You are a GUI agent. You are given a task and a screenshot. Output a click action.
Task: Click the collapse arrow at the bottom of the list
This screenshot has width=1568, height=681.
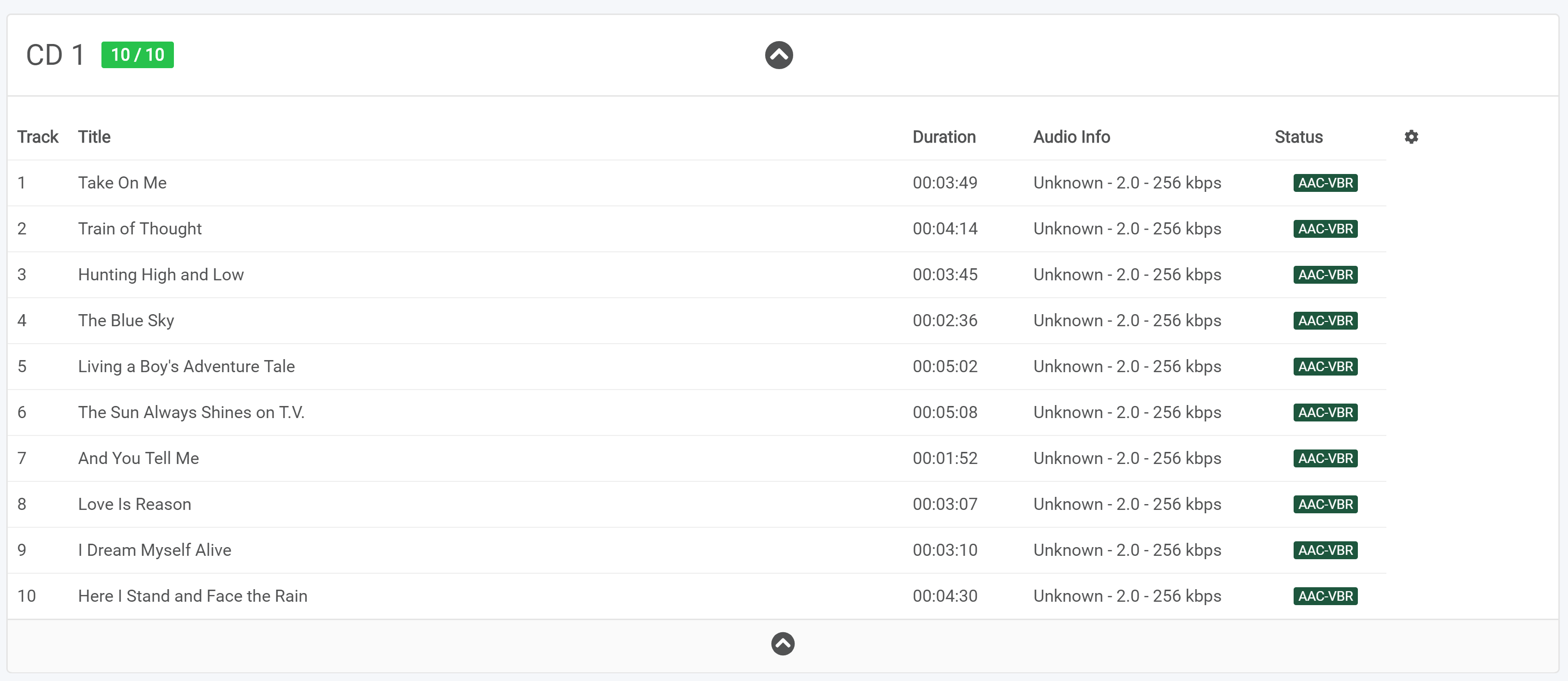(783, 643)
